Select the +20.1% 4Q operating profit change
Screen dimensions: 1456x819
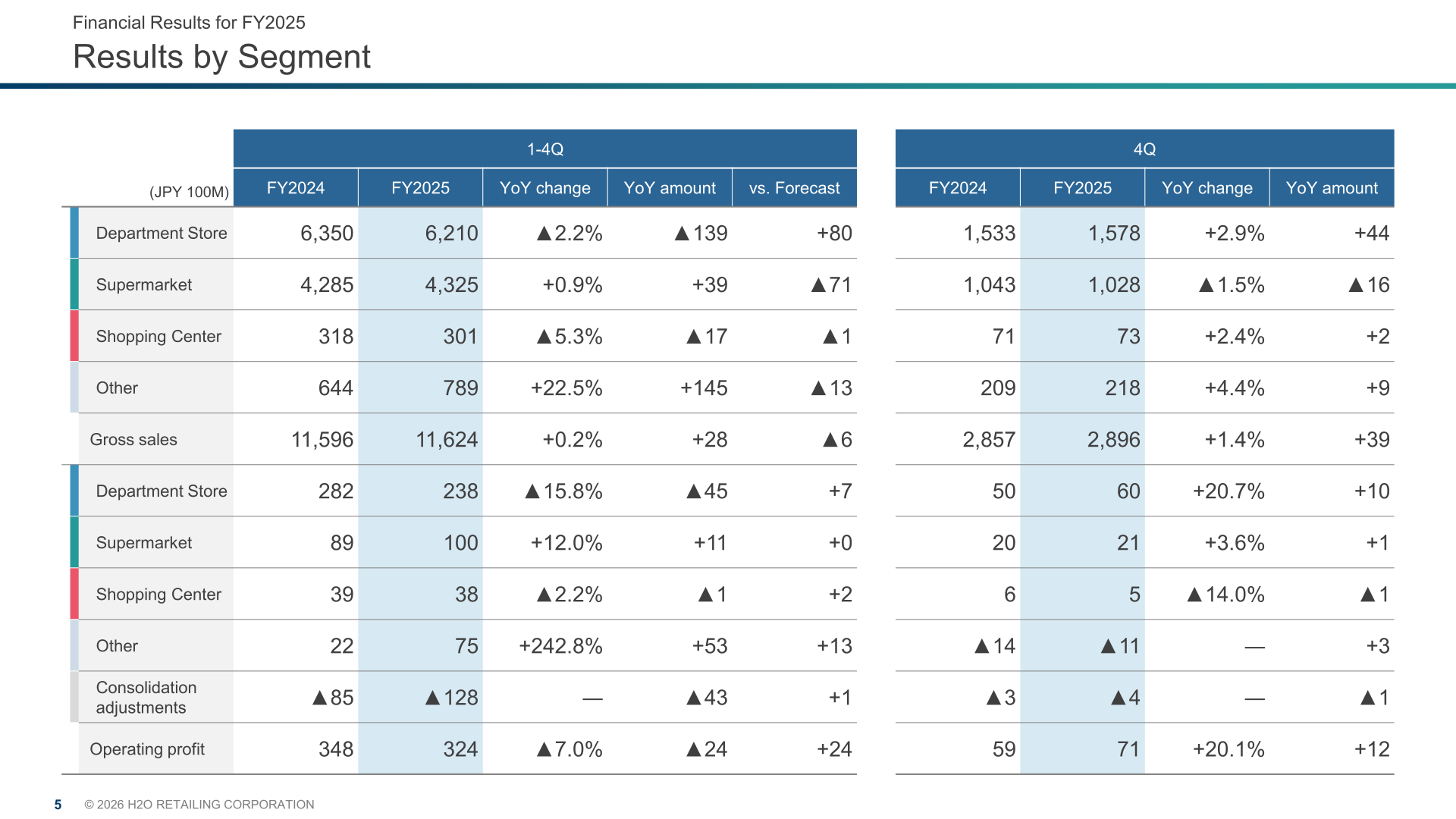coord(1228,749)
